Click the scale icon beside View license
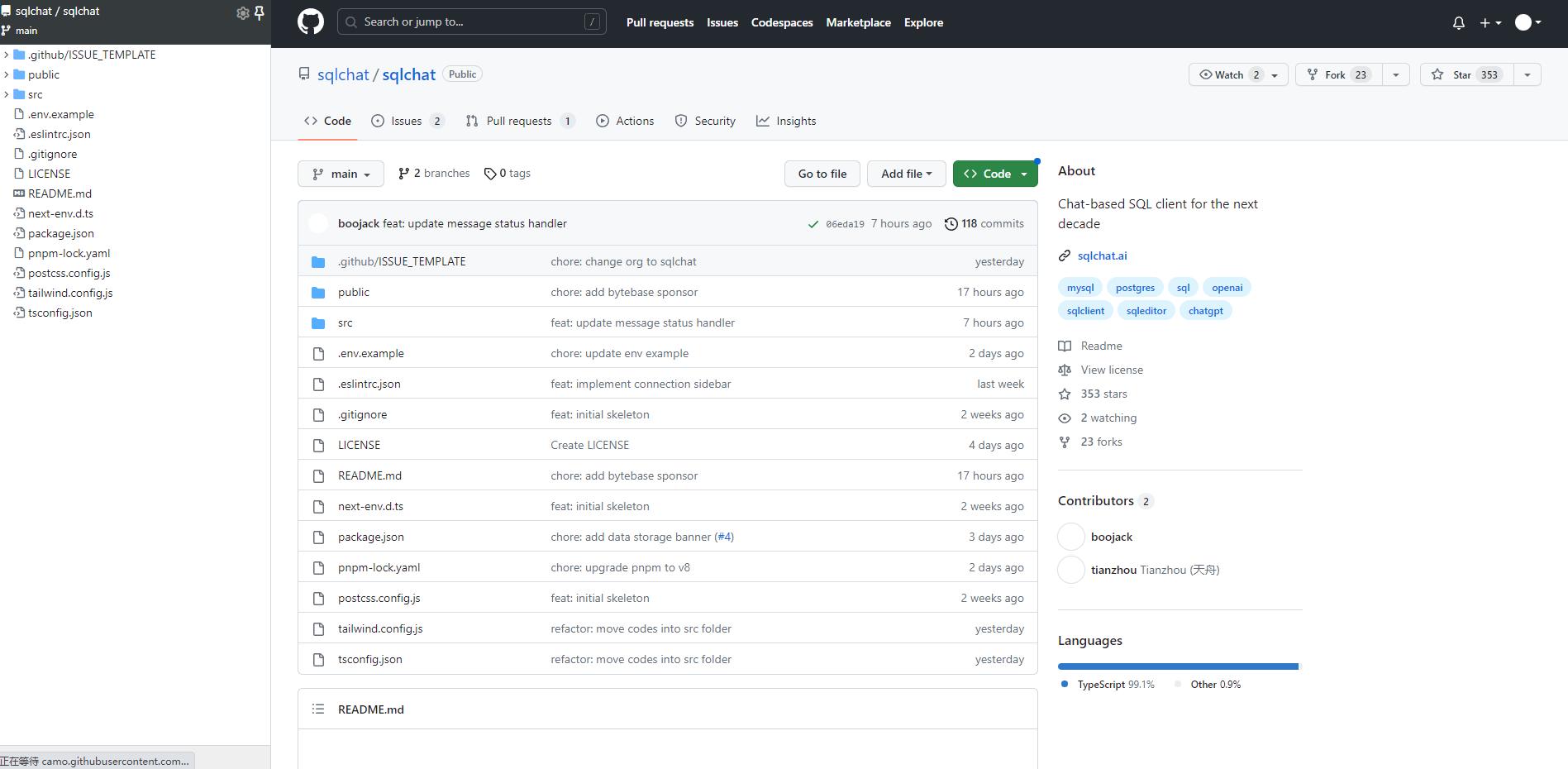This screenshot has width=1568, height=769. (x=1065, y=370)
